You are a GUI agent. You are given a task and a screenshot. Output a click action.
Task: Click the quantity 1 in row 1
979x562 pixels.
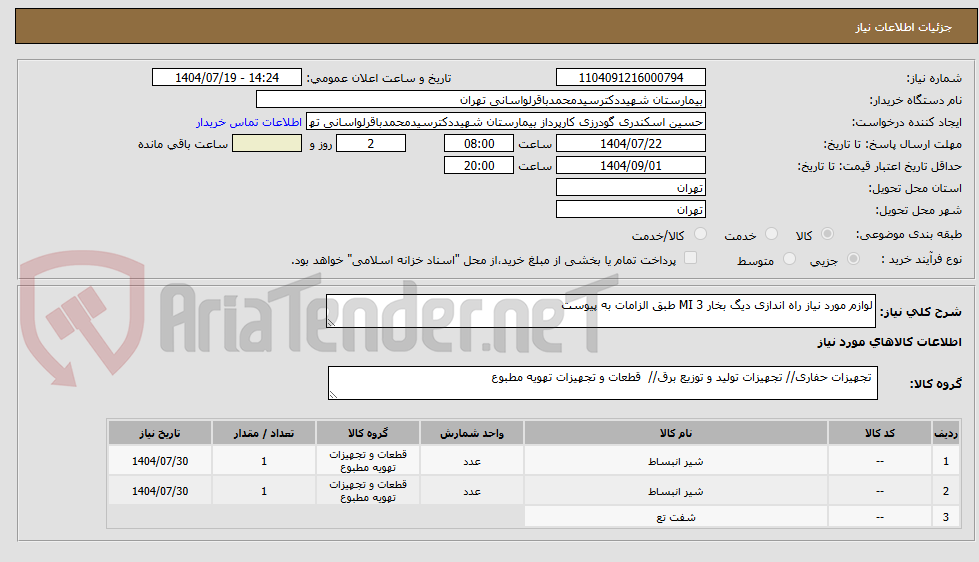coord(264,461)
